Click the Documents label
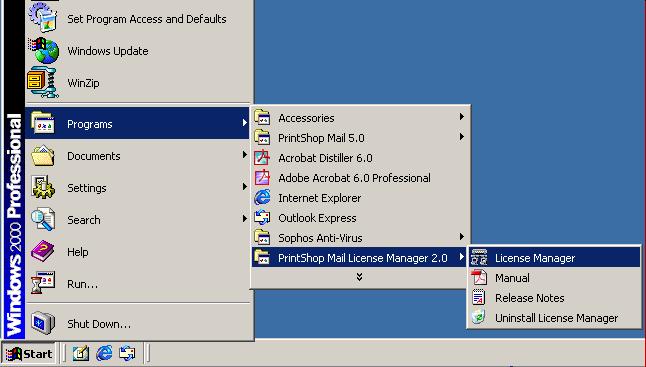 (x=94, y=156)
